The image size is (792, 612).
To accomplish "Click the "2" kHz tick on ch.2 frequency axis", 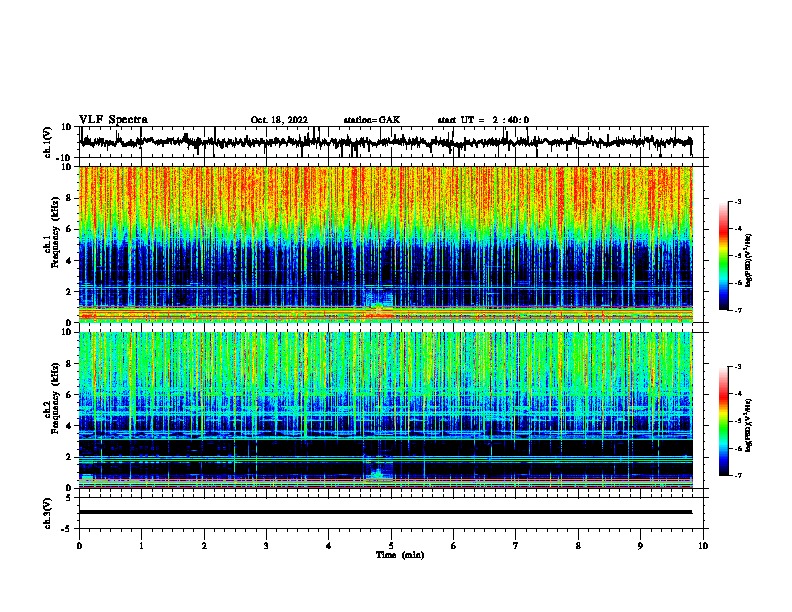I will pyautogui.click(x=69, y=457).
